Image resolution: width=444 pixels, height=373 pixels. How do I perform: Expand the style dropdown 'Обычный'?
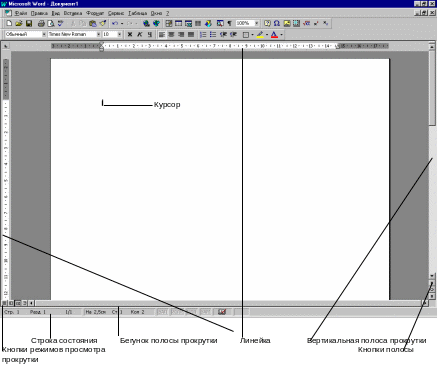pos(44,34)
